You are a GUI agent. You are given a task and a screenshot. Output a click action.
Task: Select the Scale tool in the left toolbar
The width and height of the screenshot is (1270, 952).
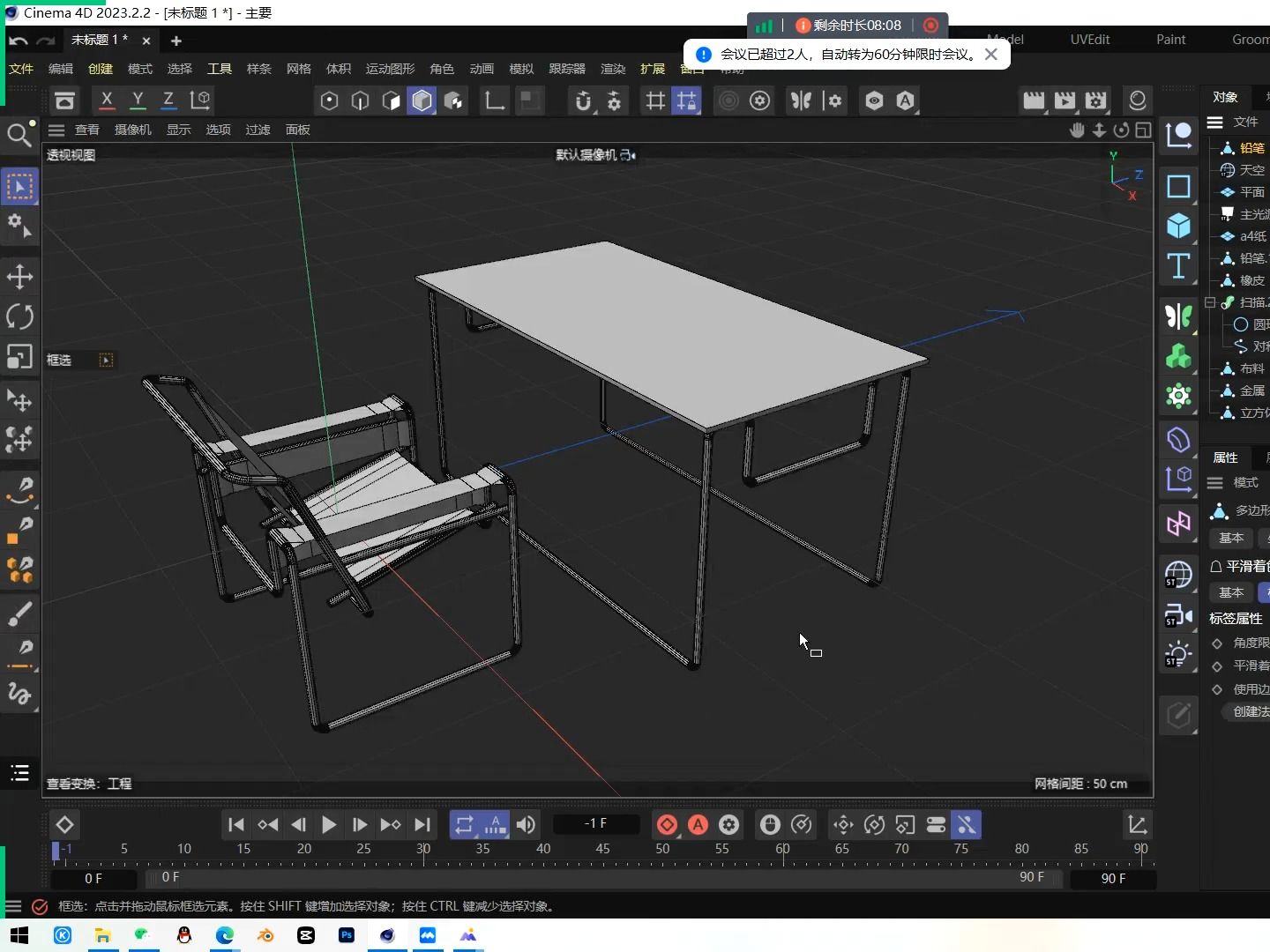pos(19,359)
